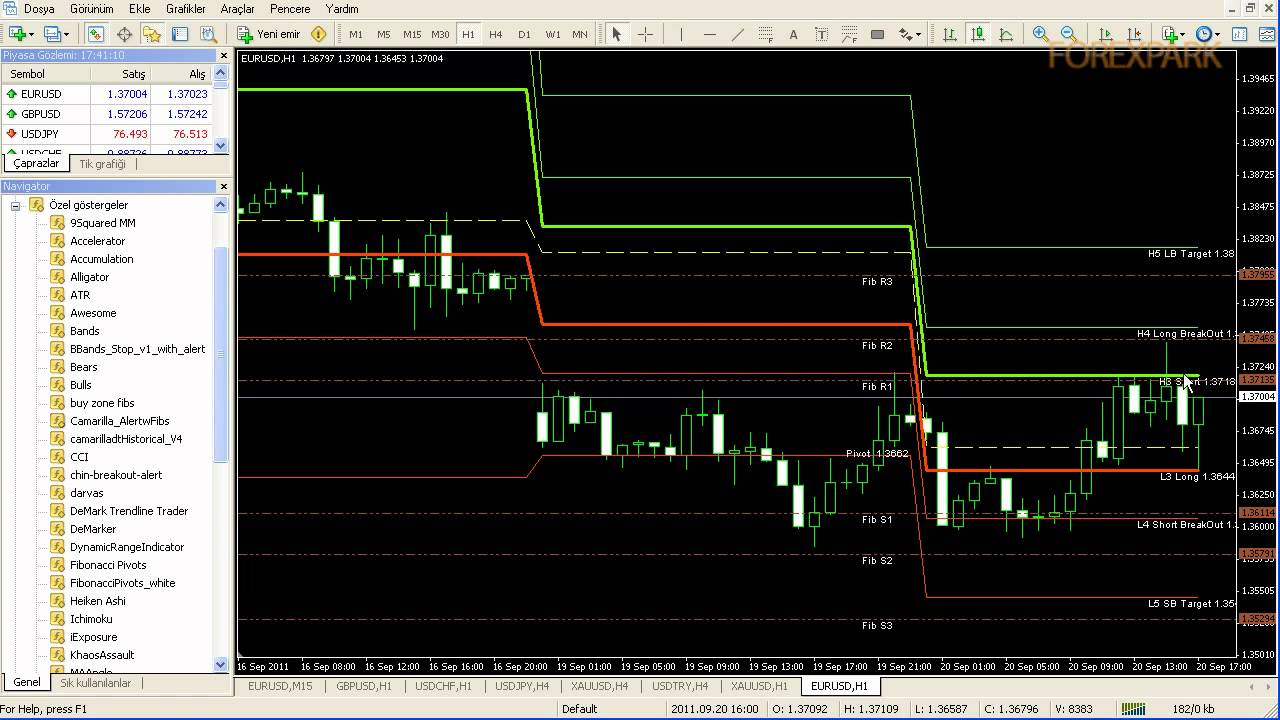Open the chart profiles icon

[52, 34]
